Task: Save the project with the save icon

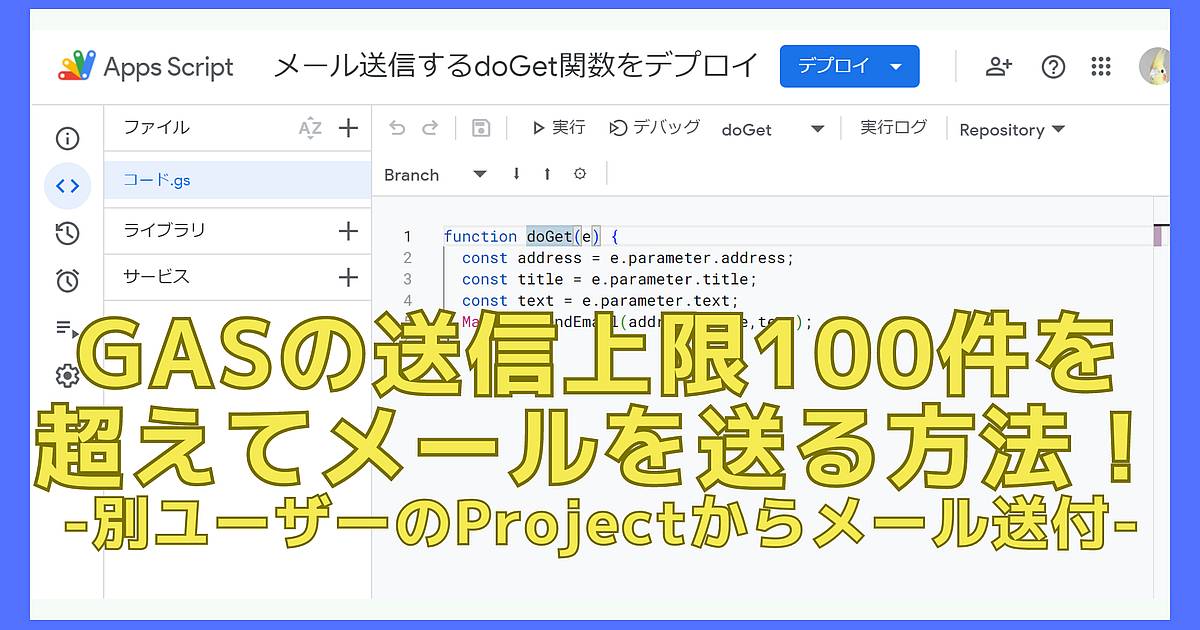Action: pos(481,127)
